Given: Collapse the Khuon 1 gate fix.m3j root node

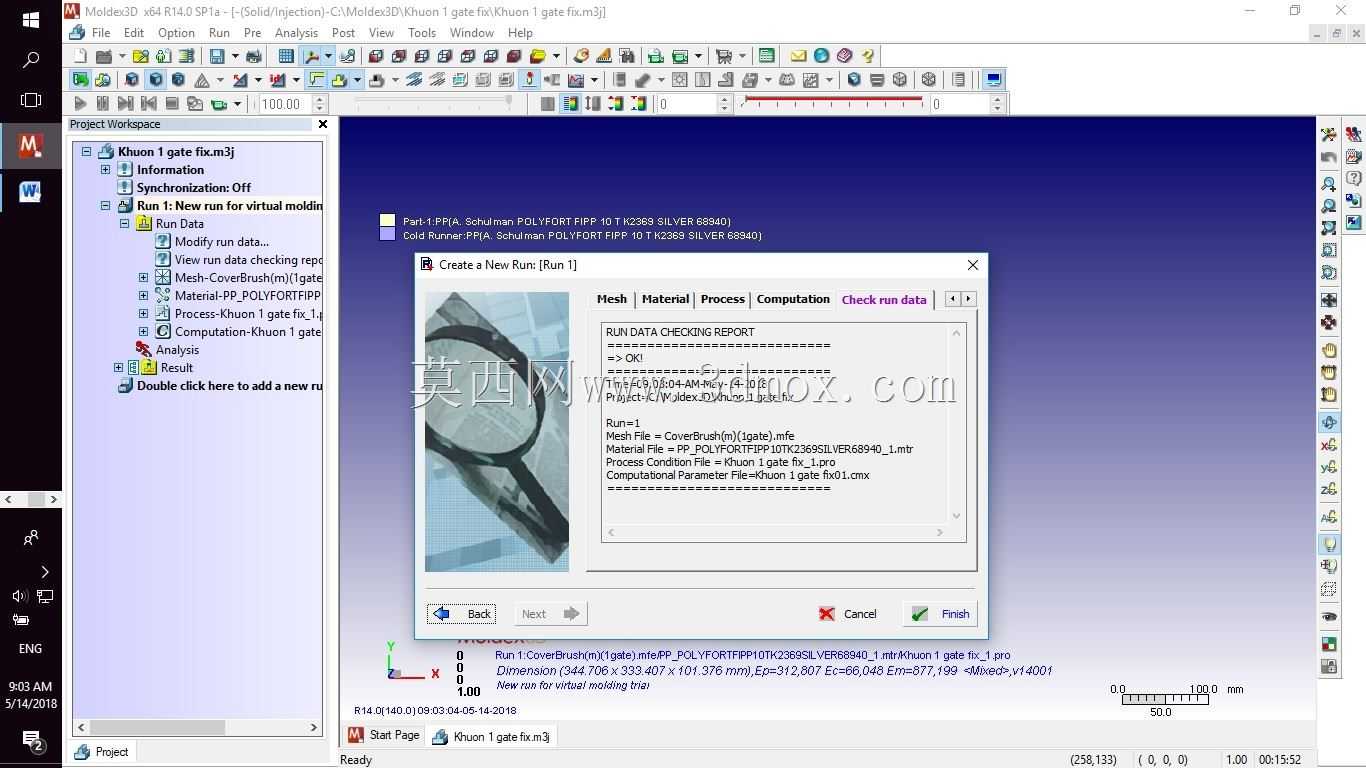Looking at the screenshot, I should tap(87, 152).
